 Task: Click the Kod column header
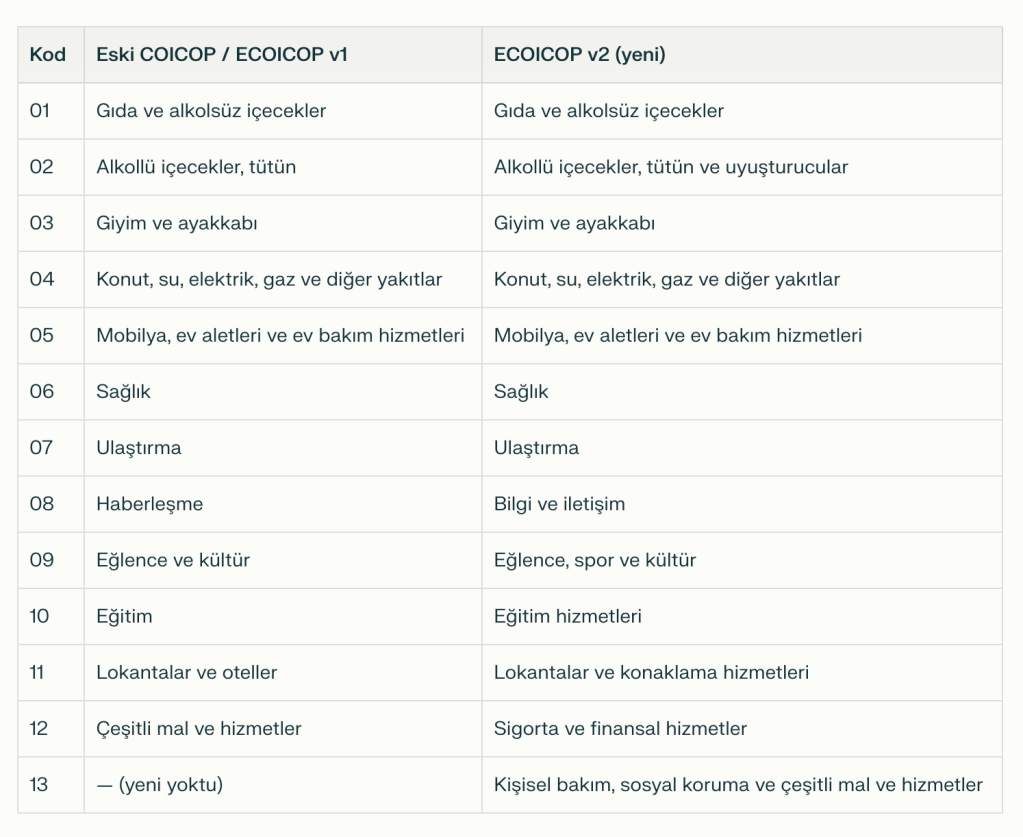(x=48, y=55)
